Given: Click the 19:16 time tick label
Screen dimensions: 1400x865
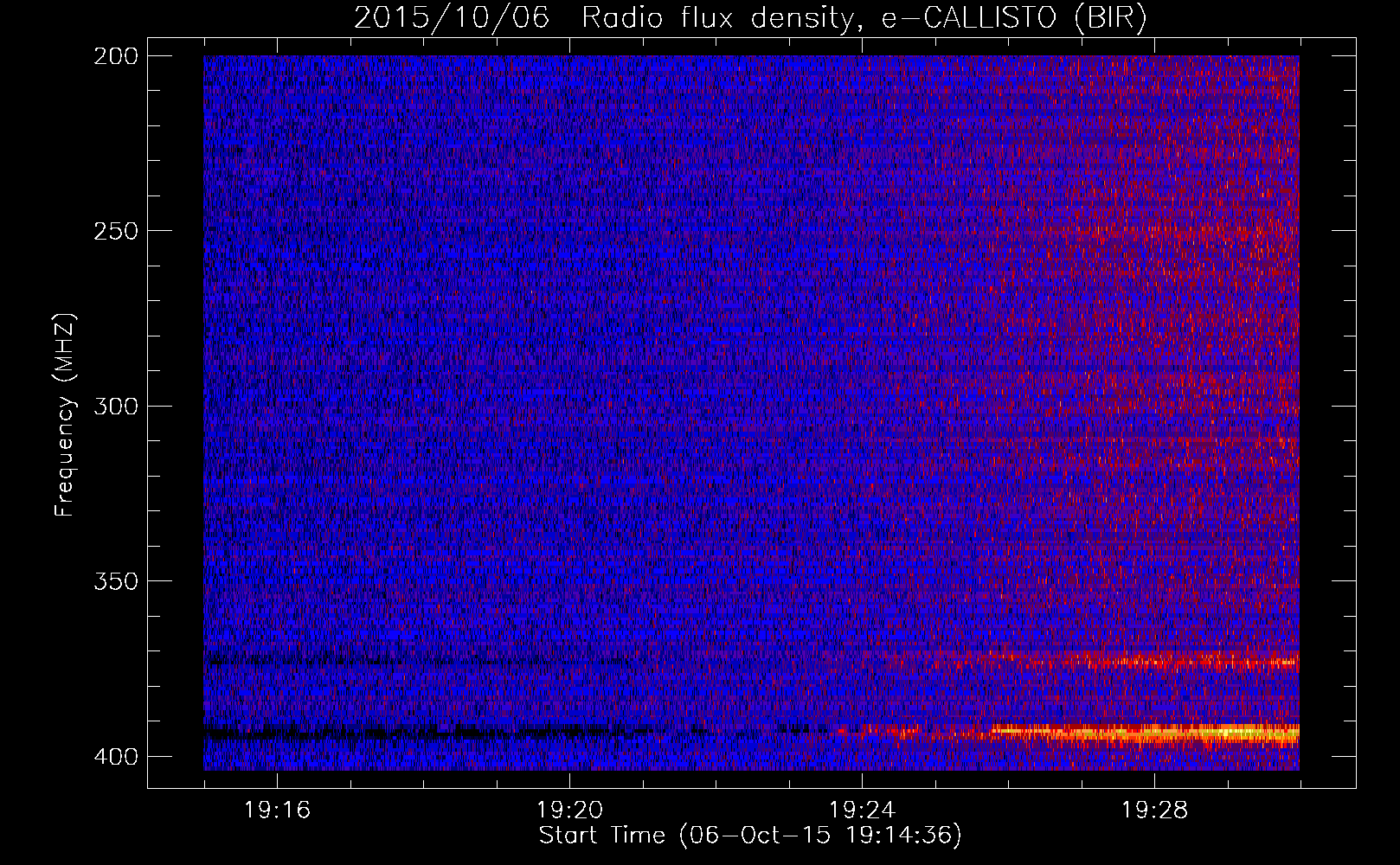Looking at the screenshot, I should coord(277,811).
